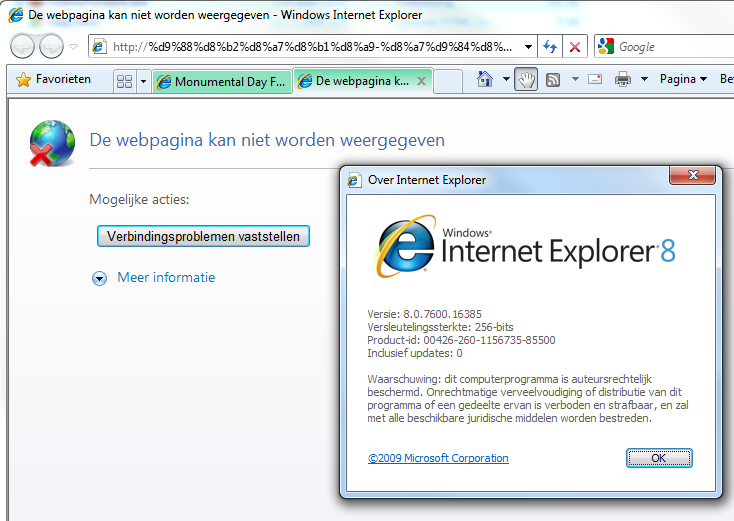Open the ©2009 Microsoft Corporation link
Image resolution: width=734 pixels, height=521 pixels.
click(438, 458)
